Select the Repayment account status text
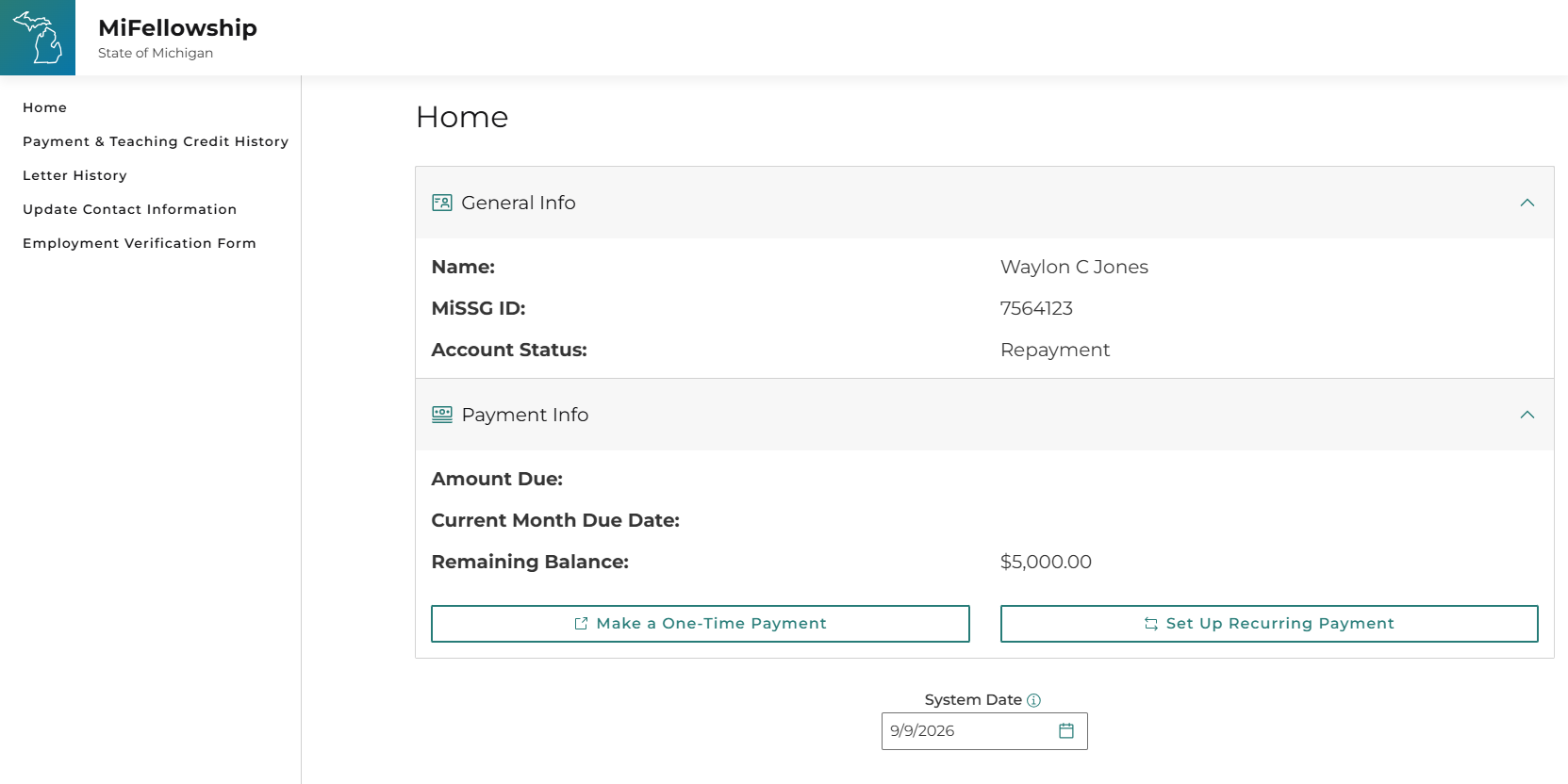The width and height of the screenshot is (1568, 784). pos(1055,350)
